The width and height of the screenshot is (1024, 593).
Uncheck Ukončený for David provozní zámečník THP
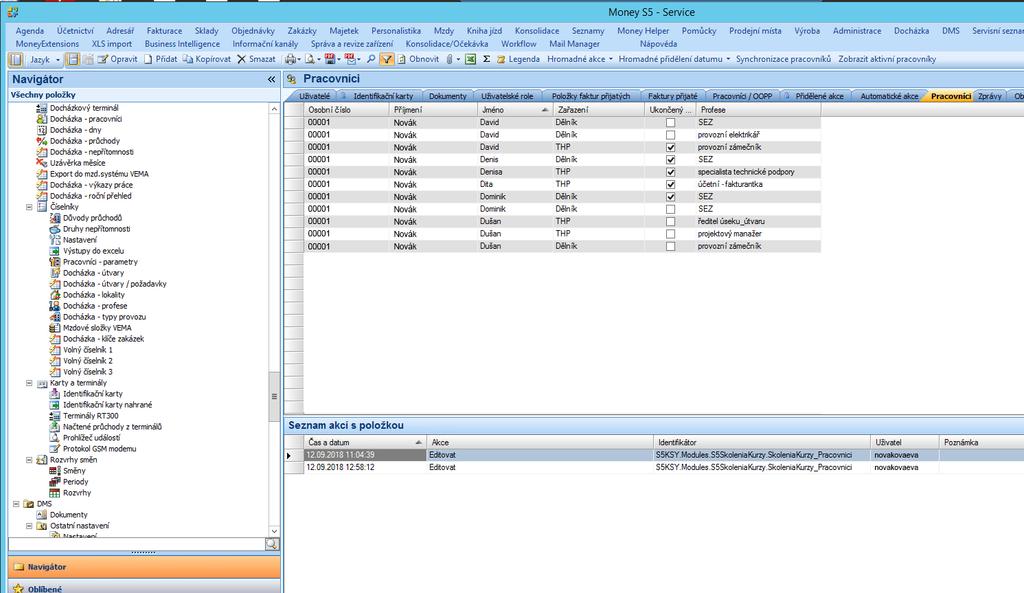pos(670,148)
